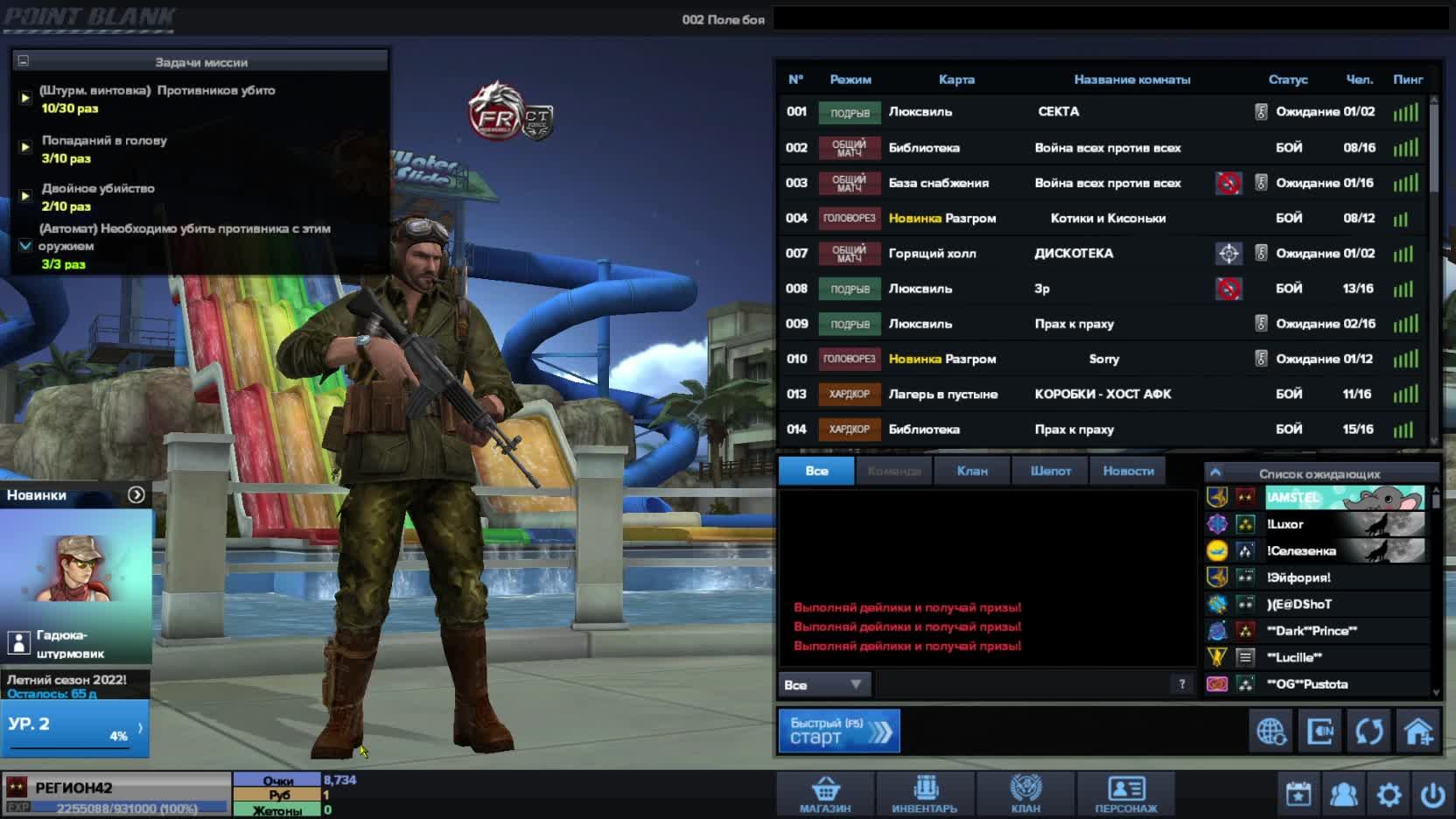Click the IN enter-room icon
This screenshot has height=819, width=1456.
[x=1319, y=730]
